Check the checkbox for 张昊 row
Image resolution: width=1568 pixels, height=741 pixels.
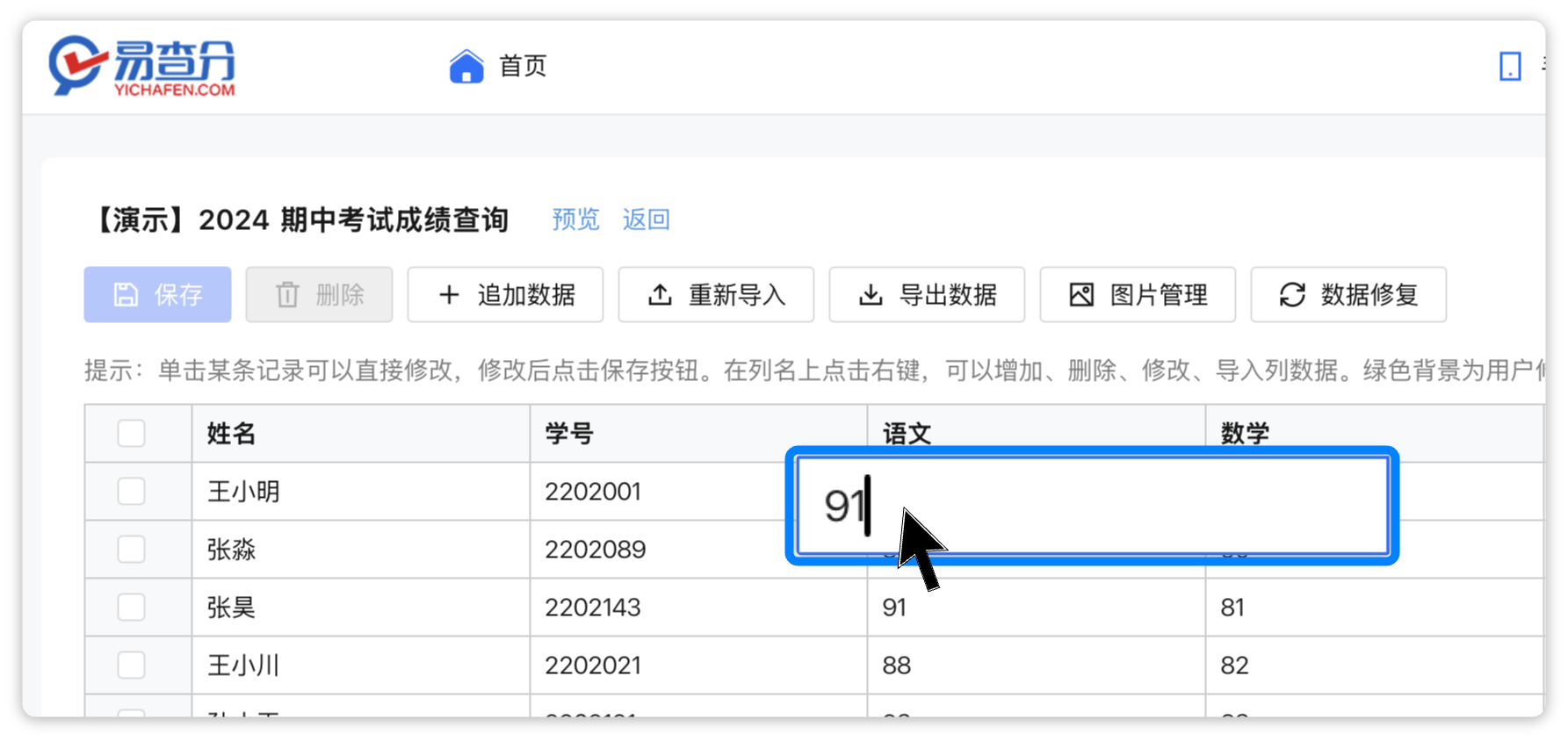(x=131, y=608)
